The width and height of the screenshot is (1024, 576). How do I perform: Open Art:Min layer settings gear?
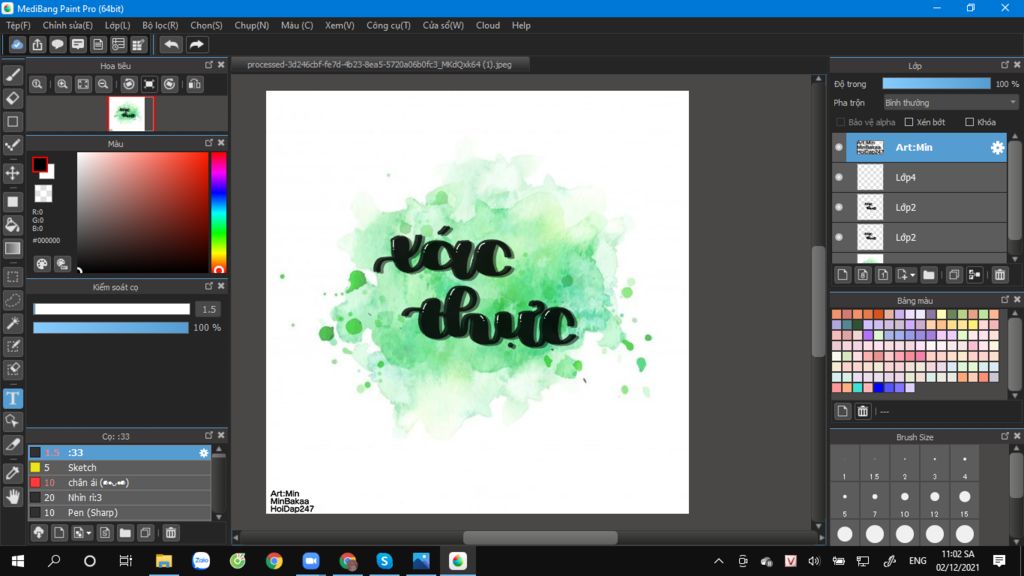pos(997,148)
